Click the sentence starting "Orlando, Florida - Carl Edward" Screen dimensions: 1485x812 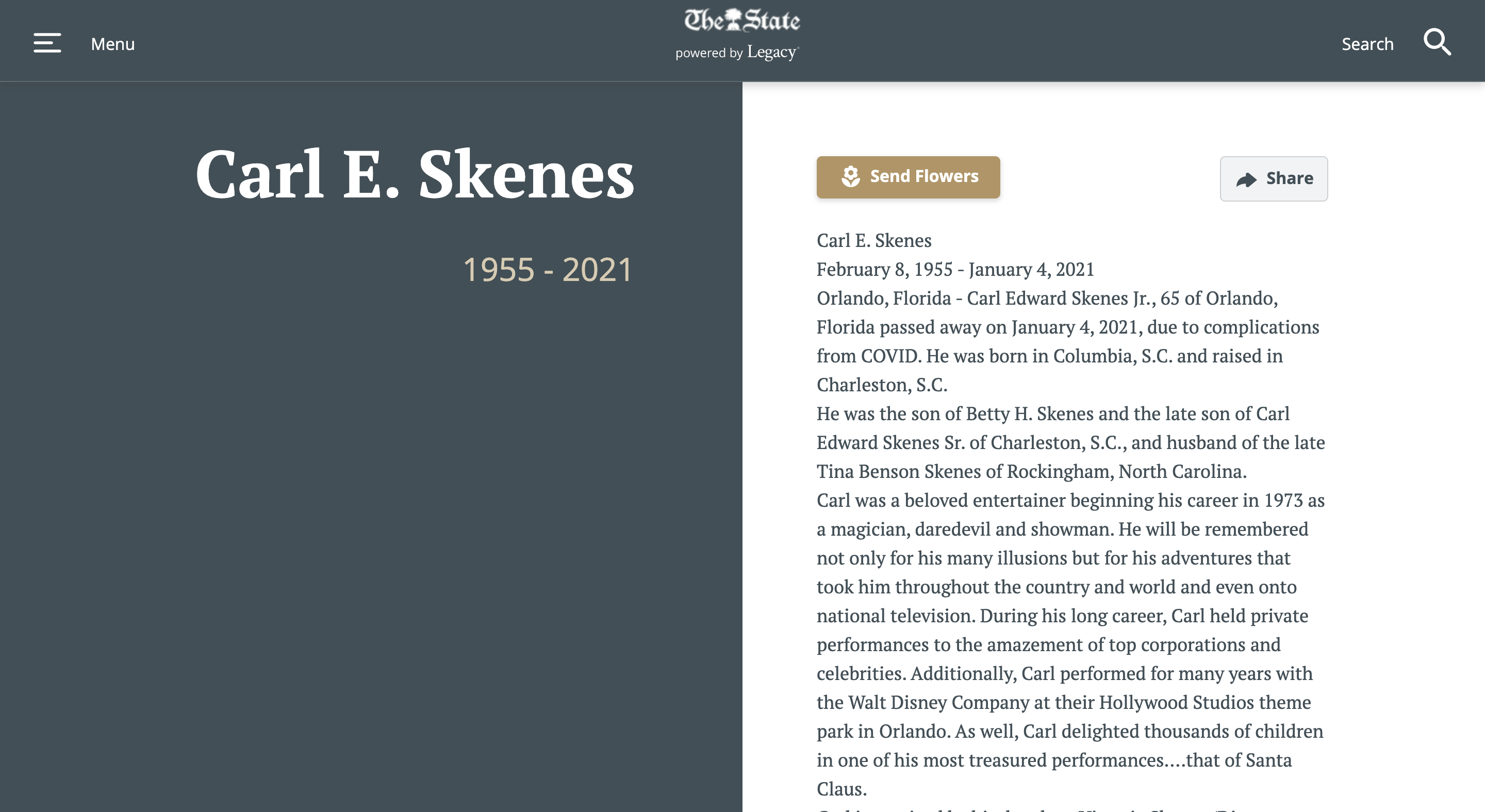(1047, 298)
